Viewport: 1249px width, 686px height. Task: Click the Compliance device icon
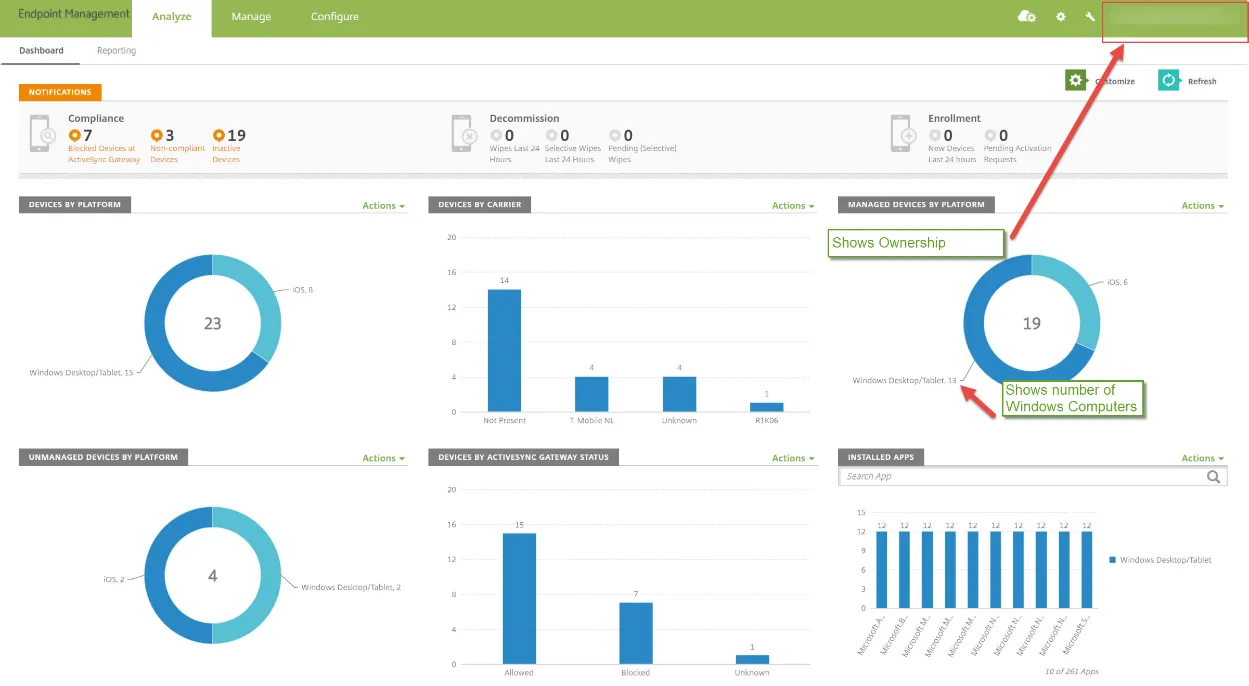pos(41,133)
